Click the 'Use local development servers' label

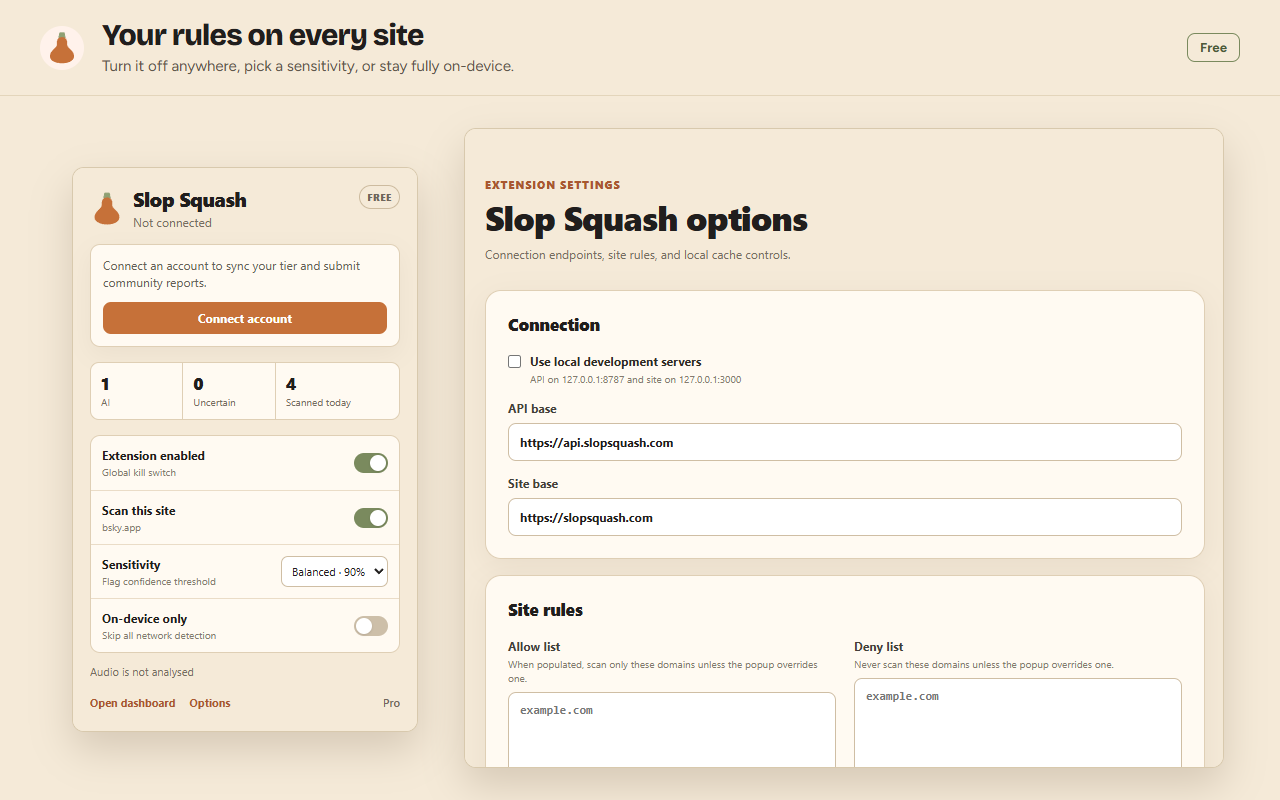[616, 362]
